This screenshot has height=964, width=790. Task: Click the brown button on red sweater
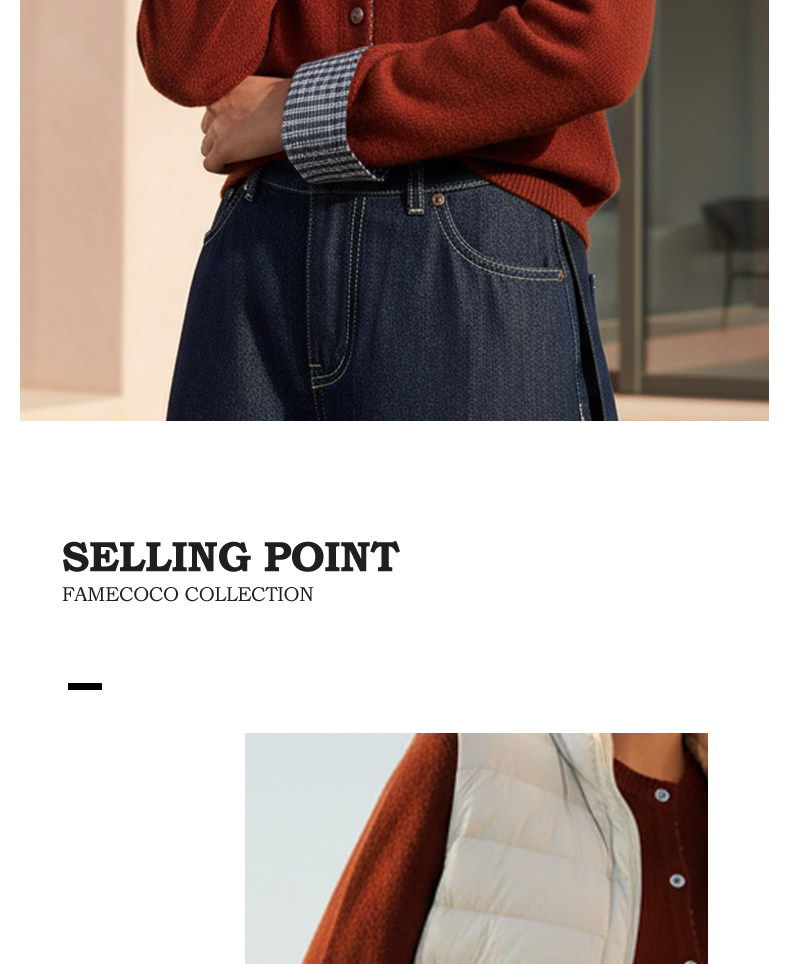(357, 15)
